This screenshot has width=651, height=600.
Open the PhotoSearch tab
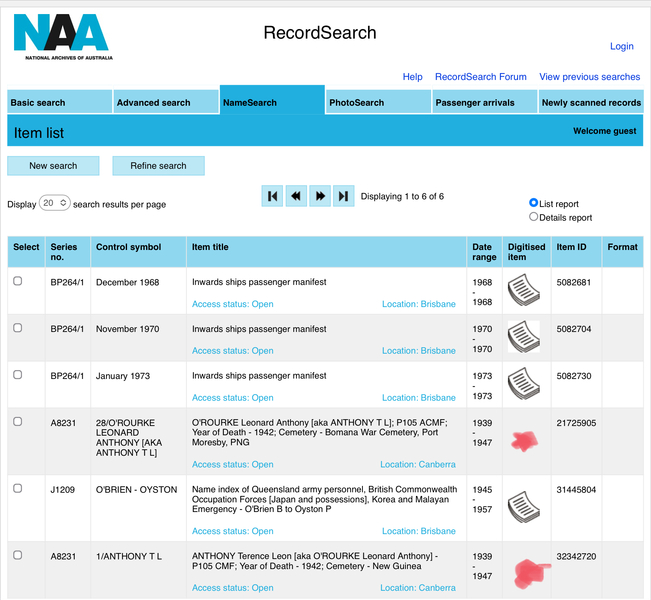click(378, 102)
